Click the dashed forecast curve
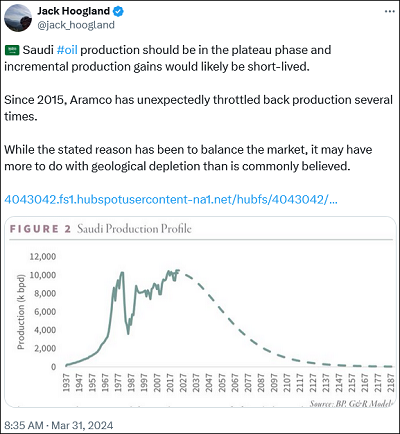Image resolution: width=400 pixels, height=434 pixels. 233,323
